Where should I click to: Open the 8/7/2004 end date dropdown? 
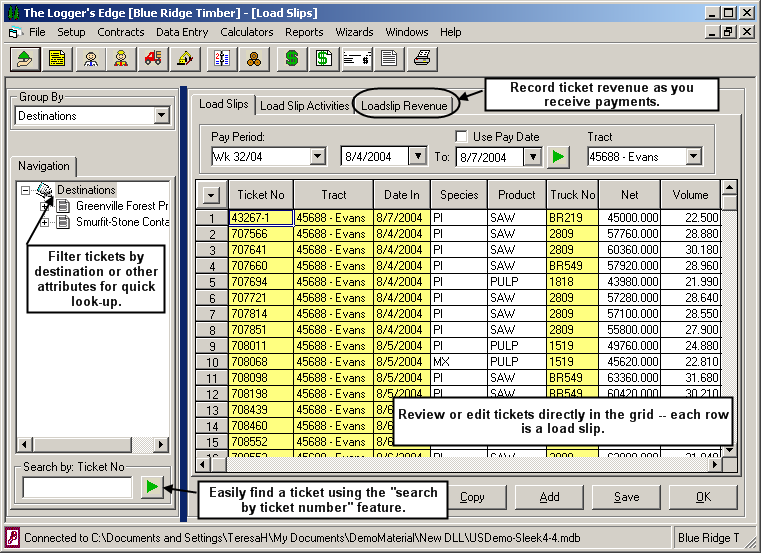pyautogui.click(x=533, y=157)
